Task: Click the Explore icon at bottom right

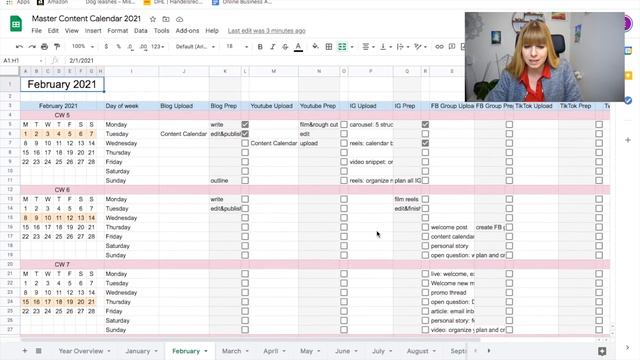Action: point(602,351)
